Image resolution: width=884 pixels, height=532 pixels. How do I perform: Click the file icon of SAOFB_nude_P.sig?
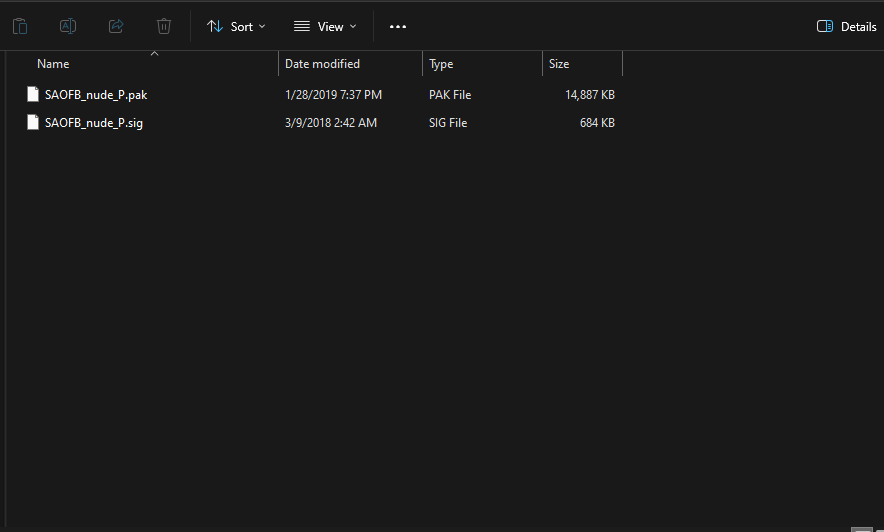point(33,122)
